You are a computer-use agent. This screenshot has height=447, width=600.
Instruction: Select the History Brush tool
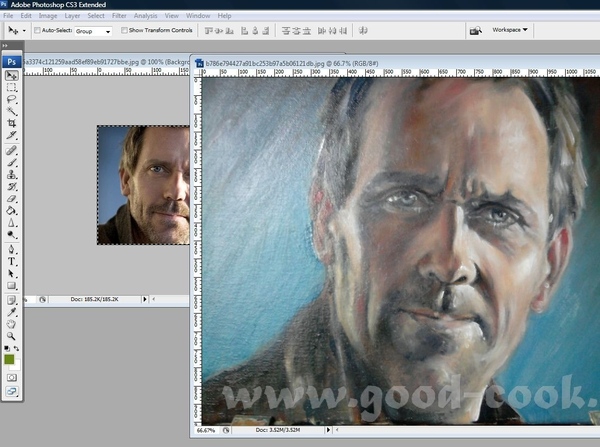(x=11, y=187)
